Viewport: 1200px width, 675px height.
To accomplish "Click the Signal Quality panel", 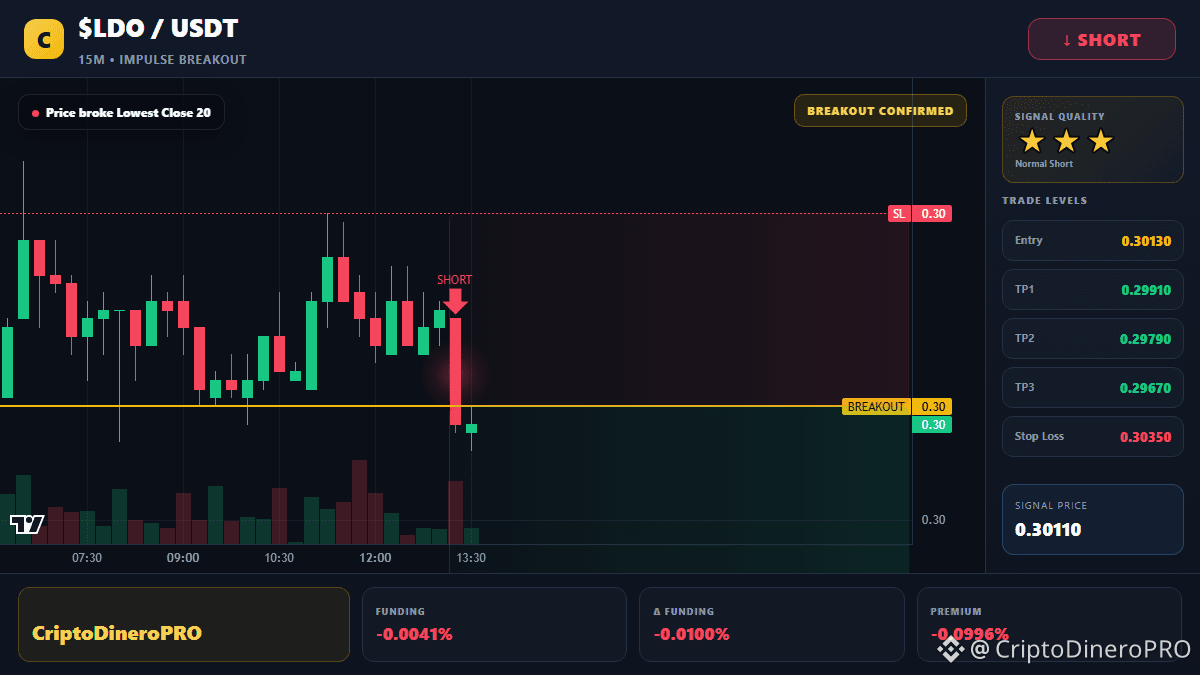I will point(1092,139).
